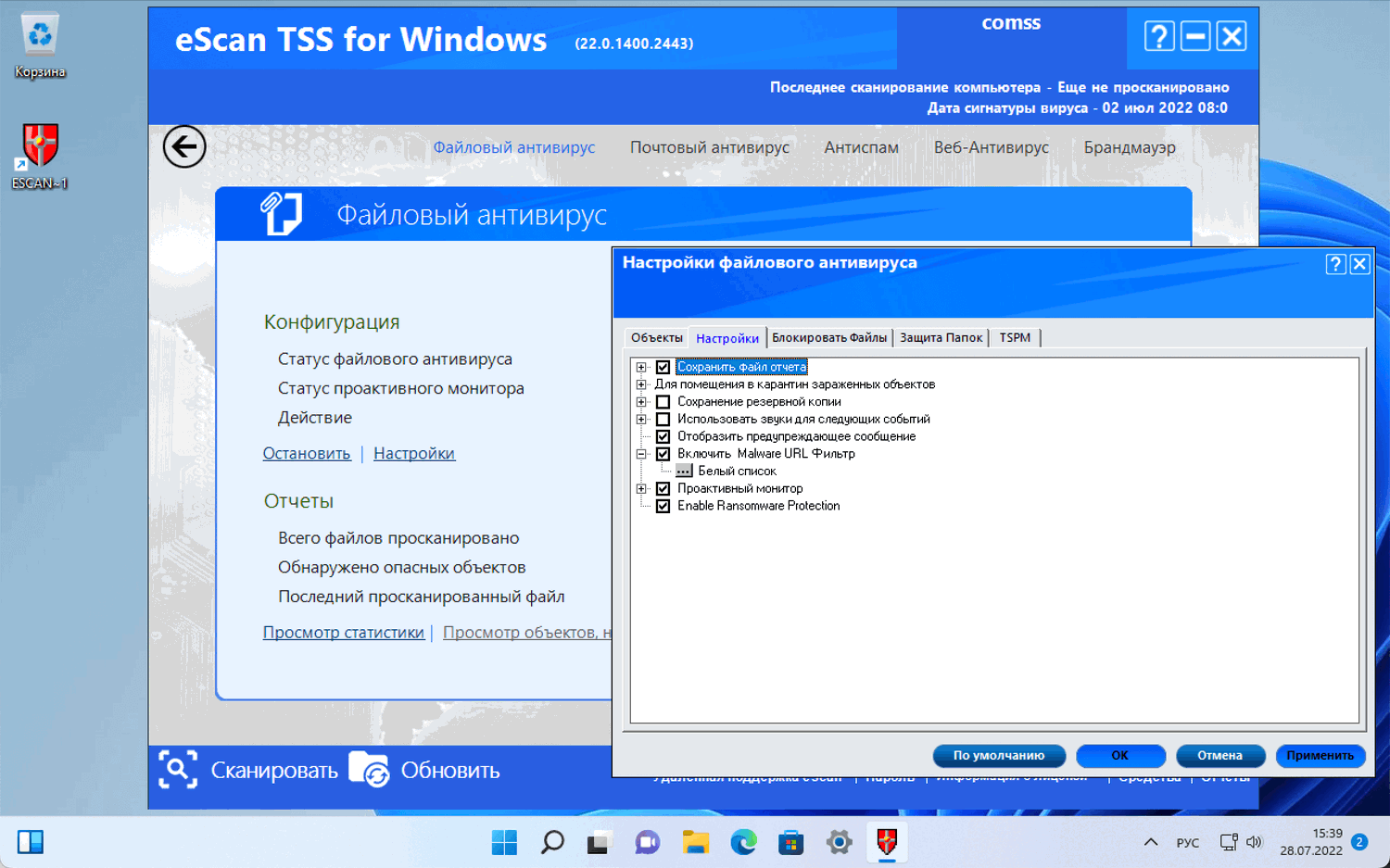Click the Применить button
This screenshot has width=1390, height=868.
coord(1320,756)
